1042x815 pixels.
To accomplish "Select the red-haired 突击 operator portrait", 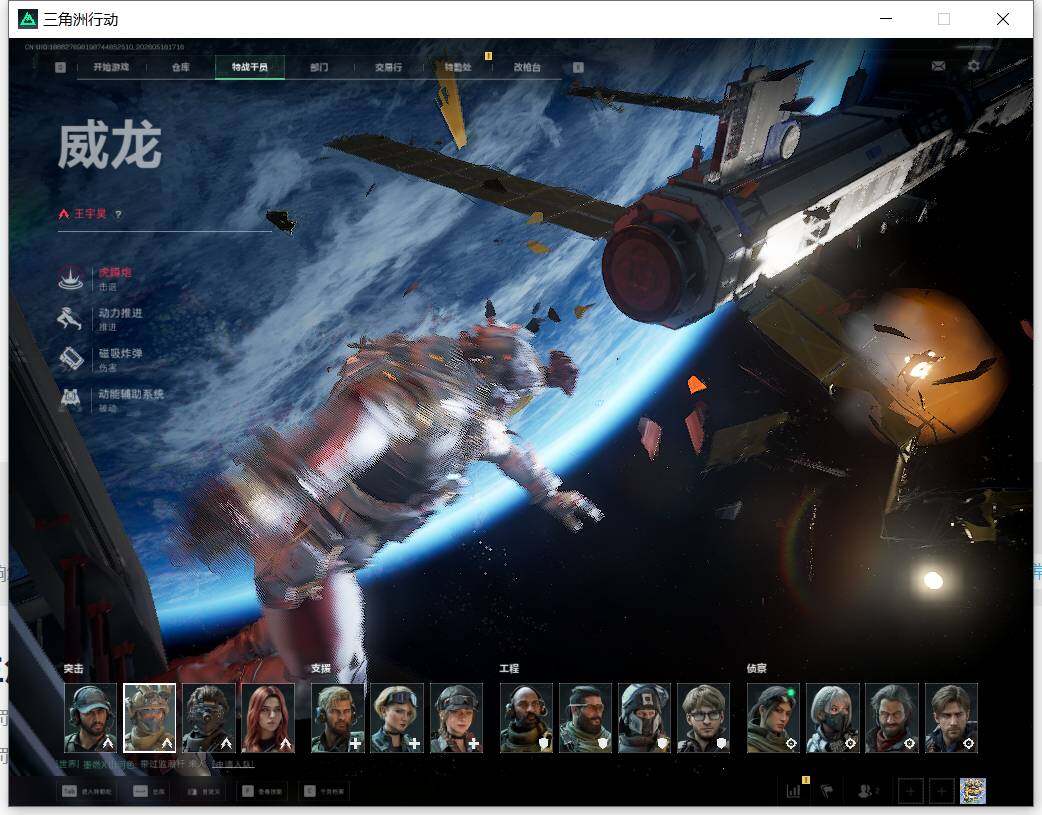I will coord(268,718).
